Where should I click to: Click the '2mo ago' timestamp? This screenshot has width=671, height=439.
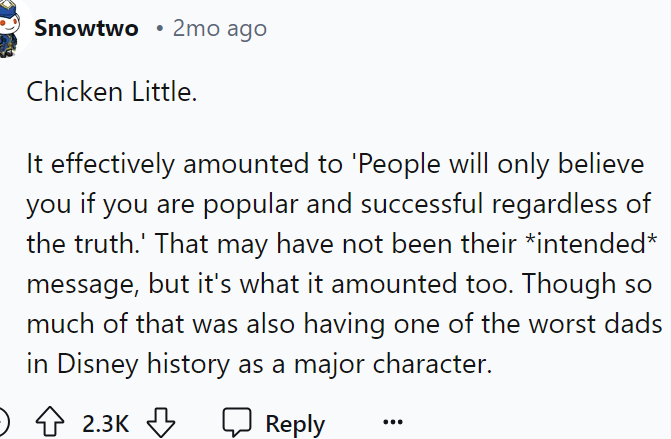(x=219, y=28)
